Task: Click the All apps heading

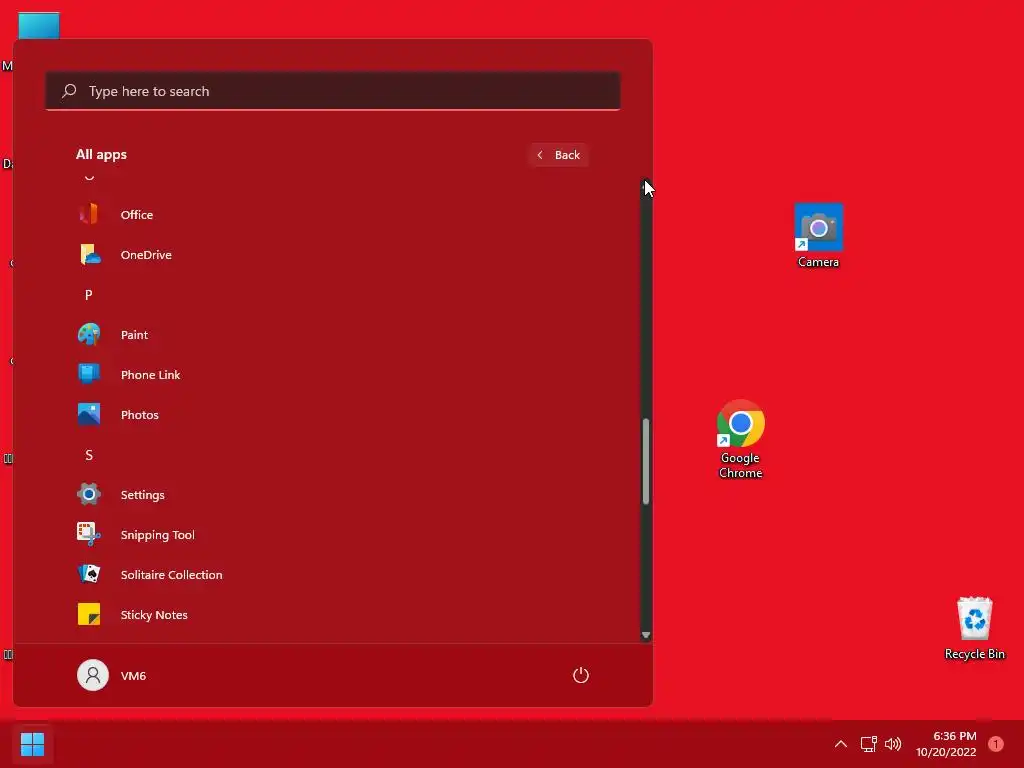Action: [101, 155]
